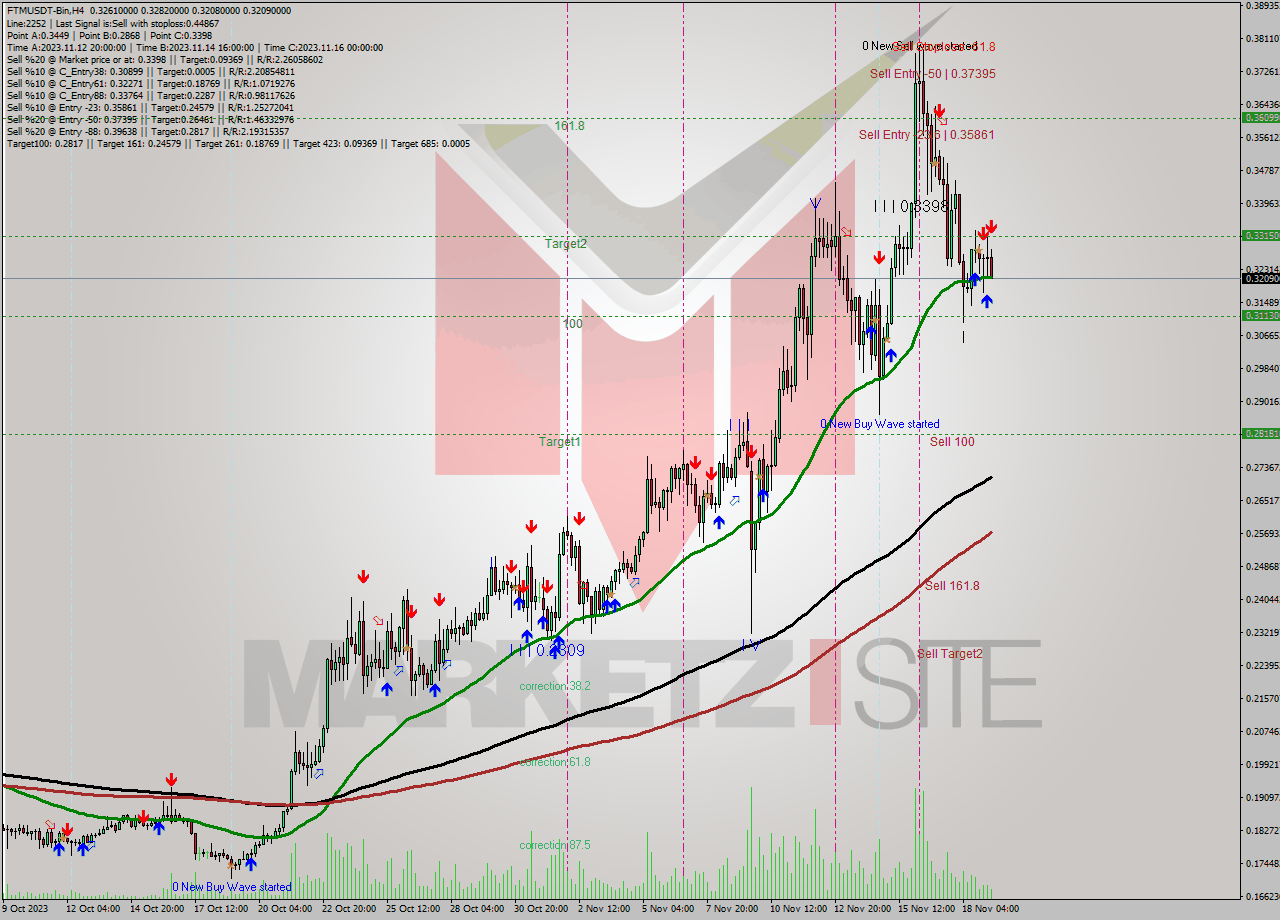Click the green 0.28181 price tag

click(x=1260, y=433)
